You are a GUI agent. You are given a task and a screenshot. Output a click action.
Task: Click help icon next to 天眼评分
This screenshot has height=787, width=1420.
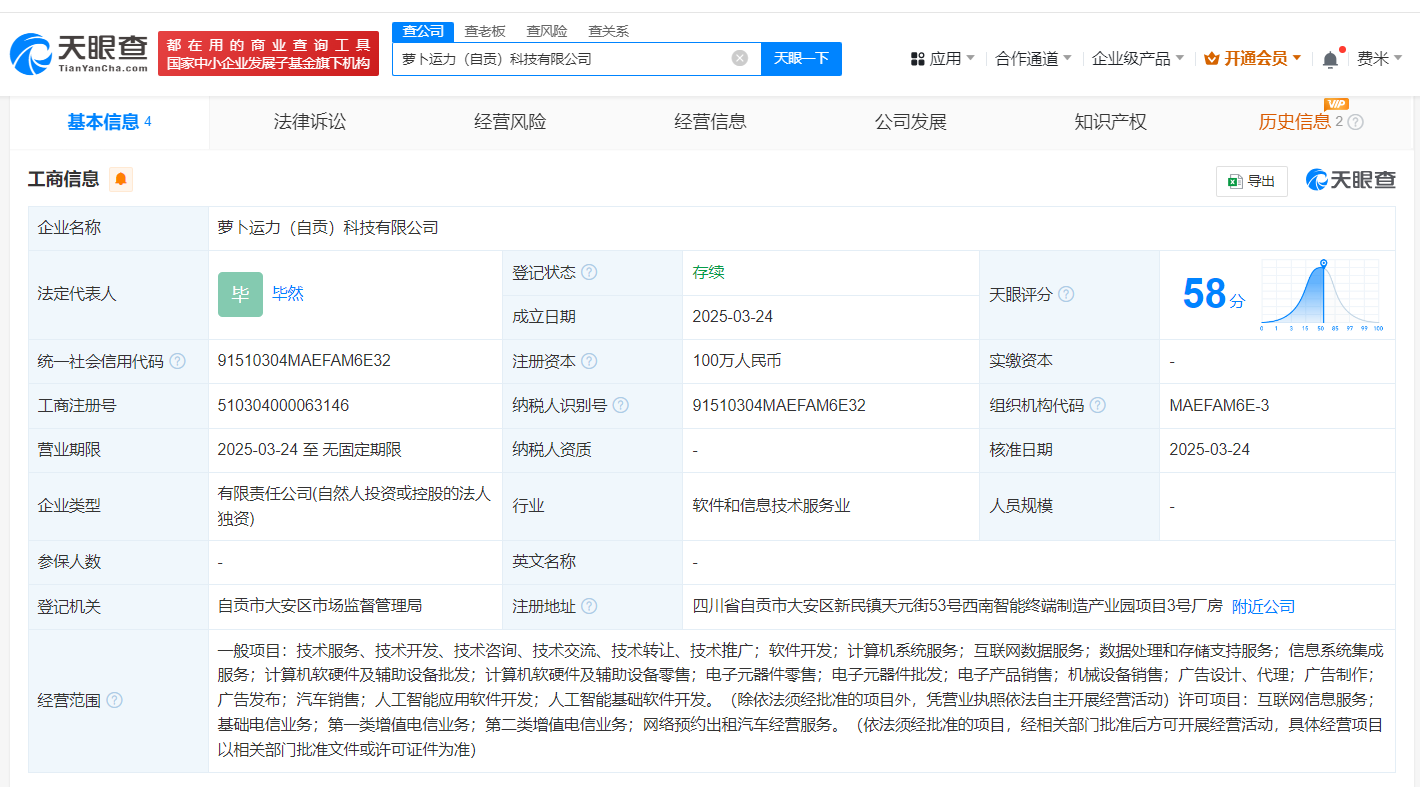click(1066, 294)
